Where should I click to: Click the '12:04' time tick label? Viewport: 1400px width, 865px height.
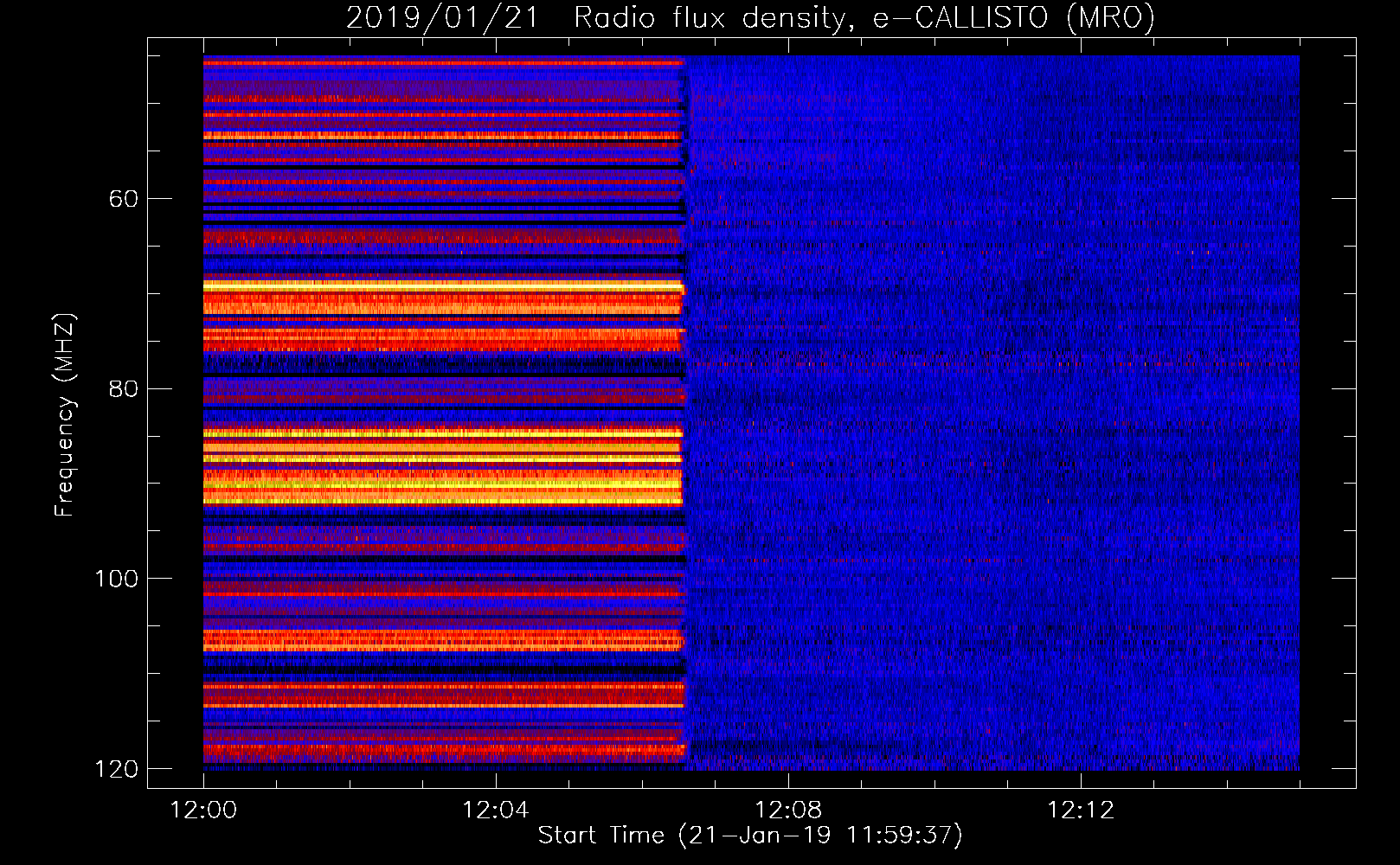point(495,811)
